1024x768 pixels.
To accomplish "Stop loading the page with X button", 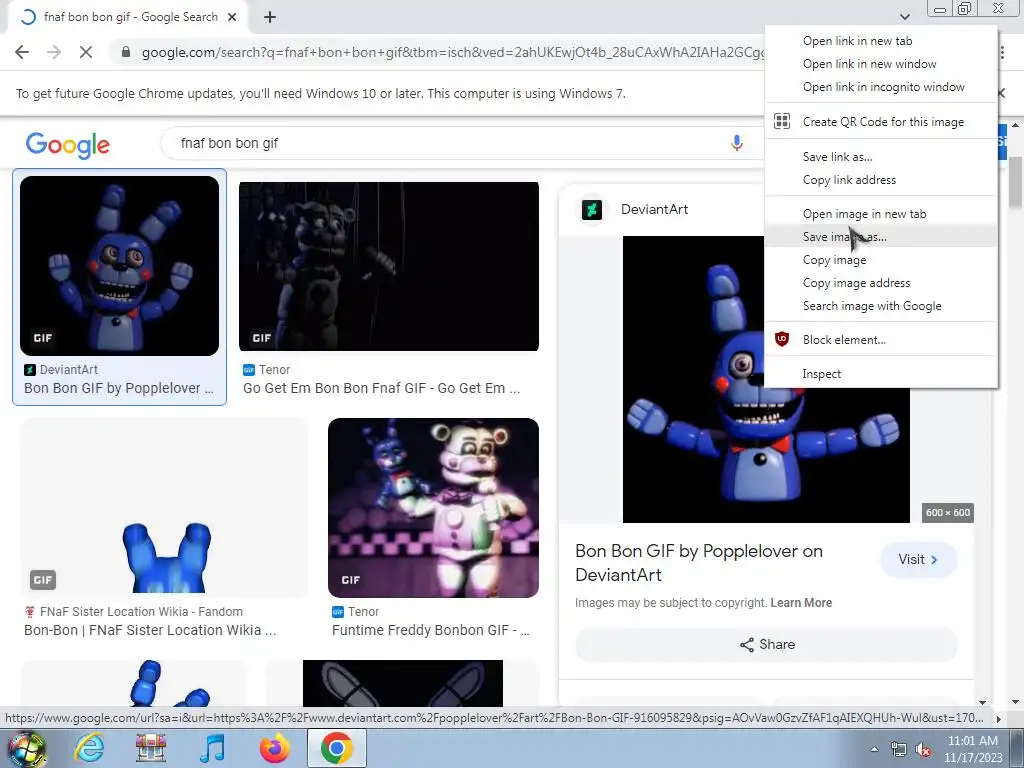I will 86,52.
